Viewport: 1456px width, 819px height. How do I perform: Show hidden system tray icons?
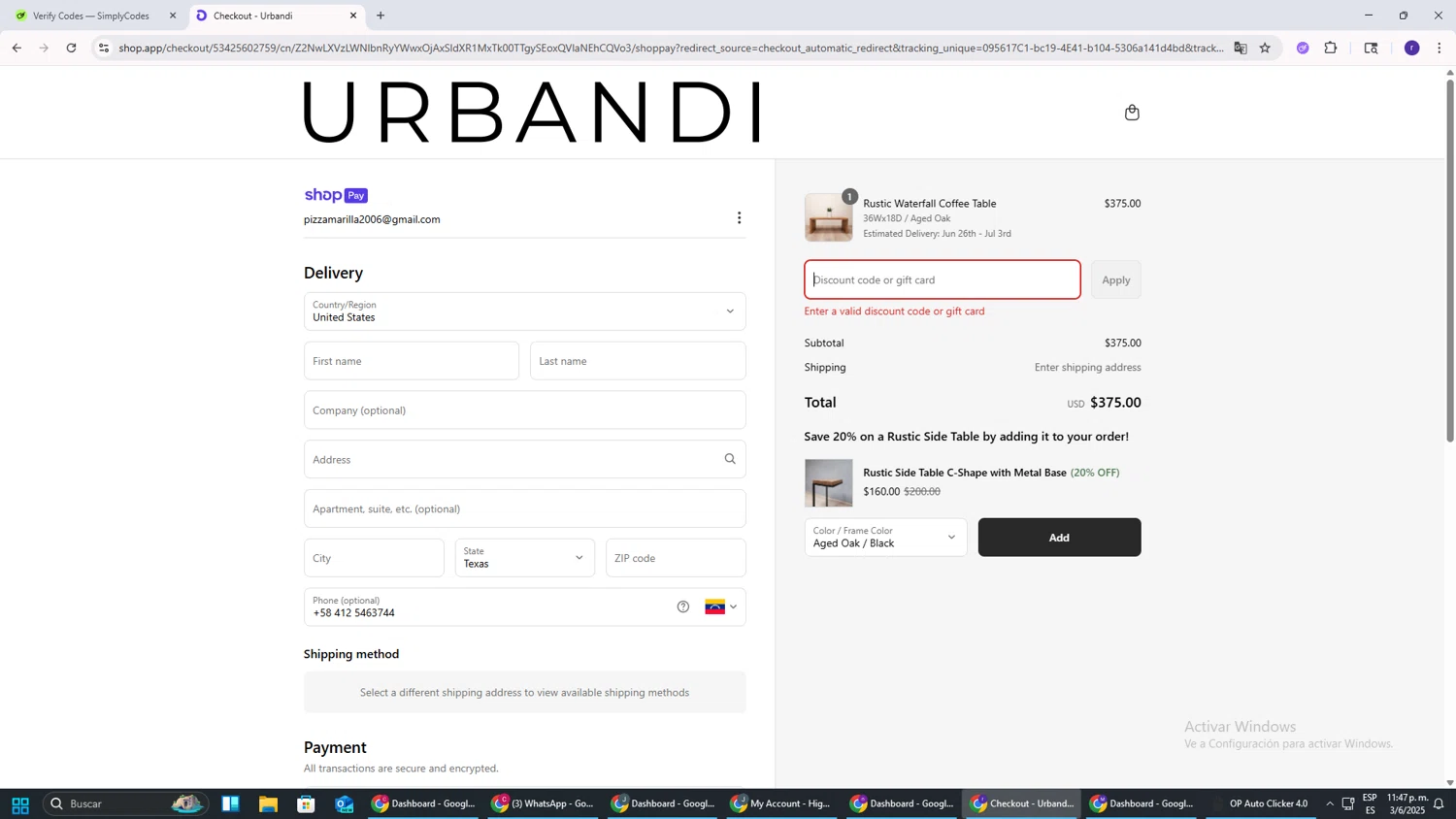1329,803
